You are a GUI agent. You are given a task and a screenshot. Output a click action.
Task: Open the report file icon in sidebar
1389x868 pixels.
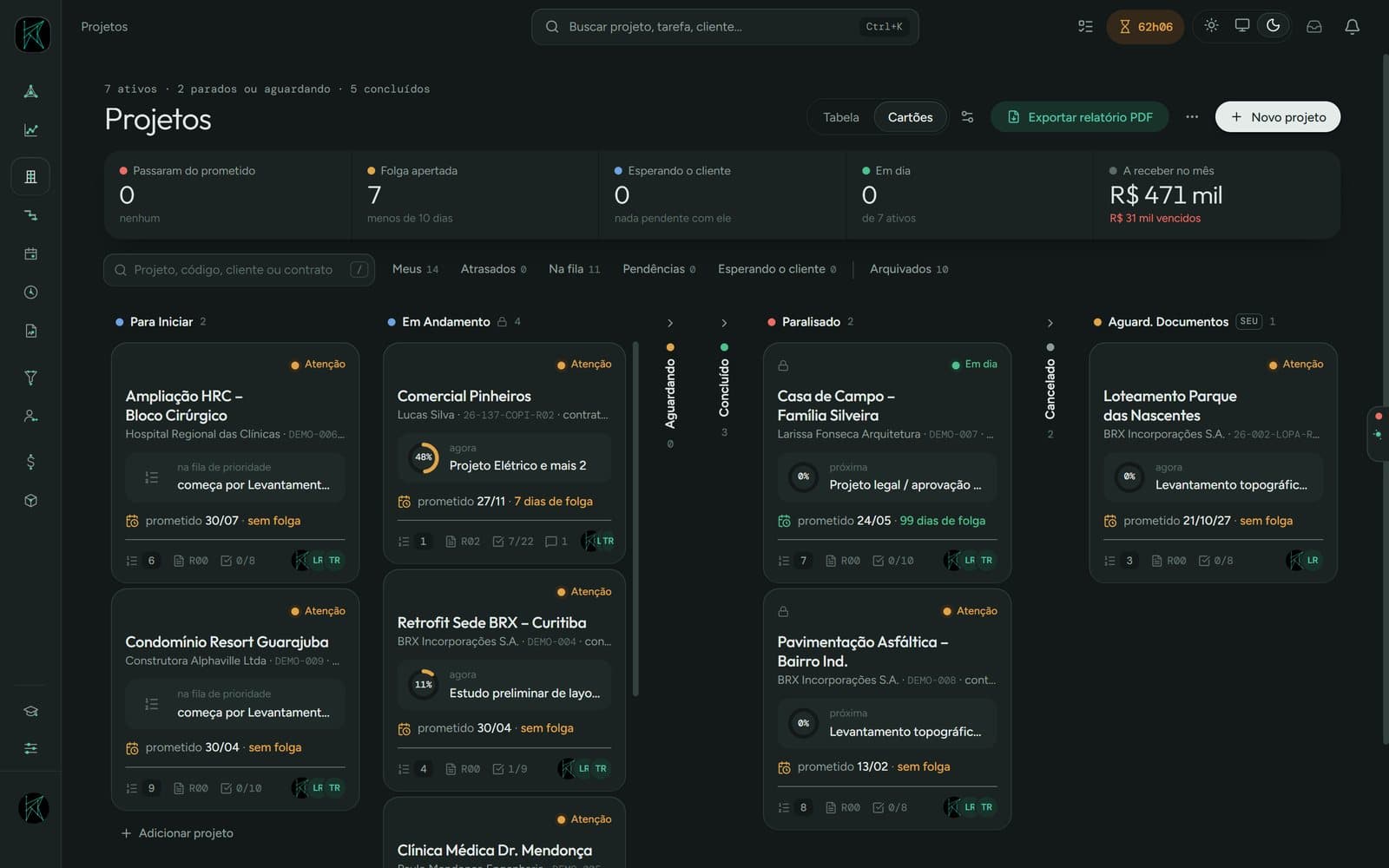click(x=30, y=331)
